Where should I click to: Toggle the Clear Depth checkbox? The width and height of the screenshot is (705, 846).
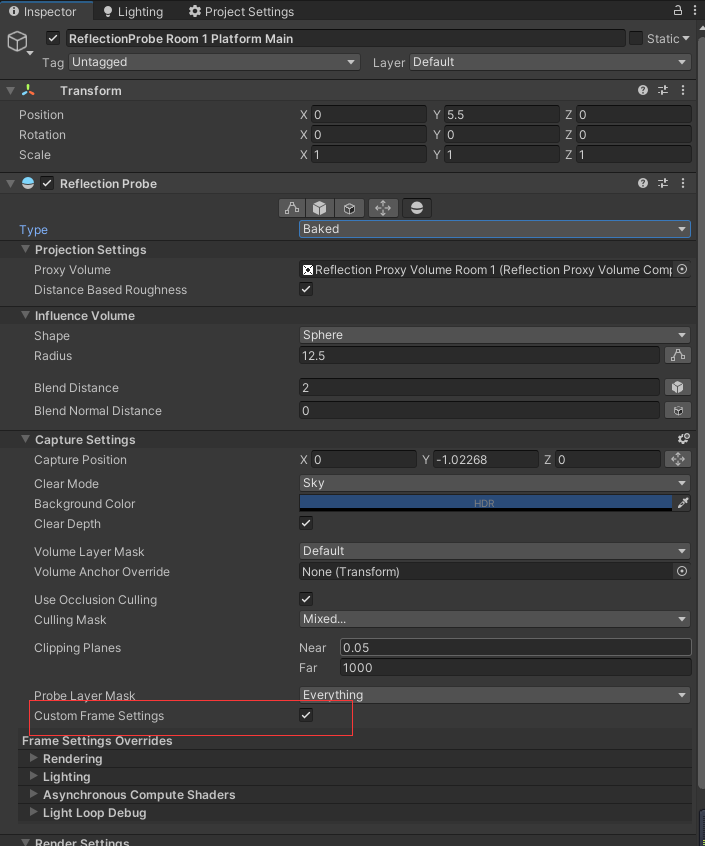(305, 523)
